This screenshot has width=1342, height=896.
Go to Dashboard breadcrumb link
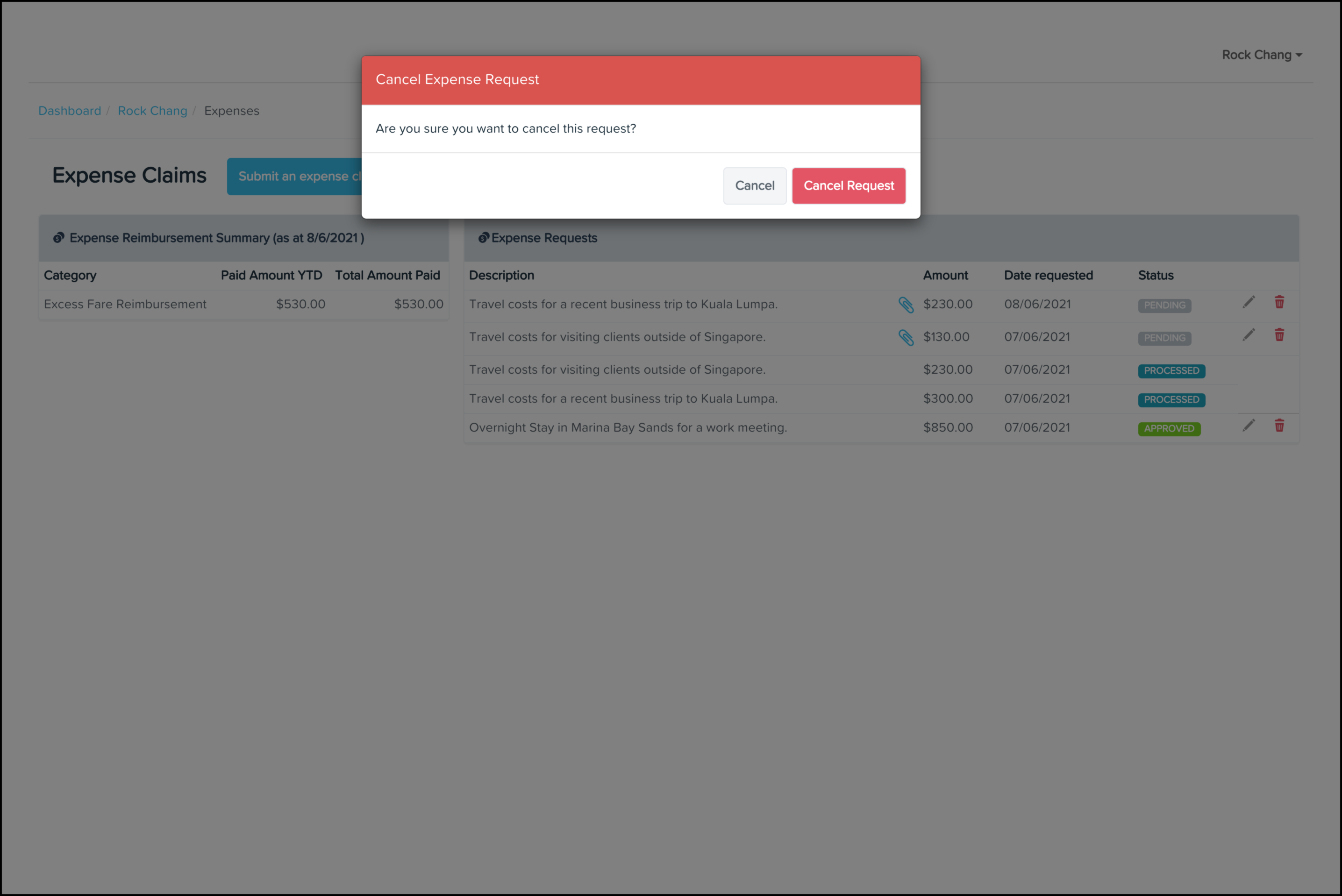70,111
